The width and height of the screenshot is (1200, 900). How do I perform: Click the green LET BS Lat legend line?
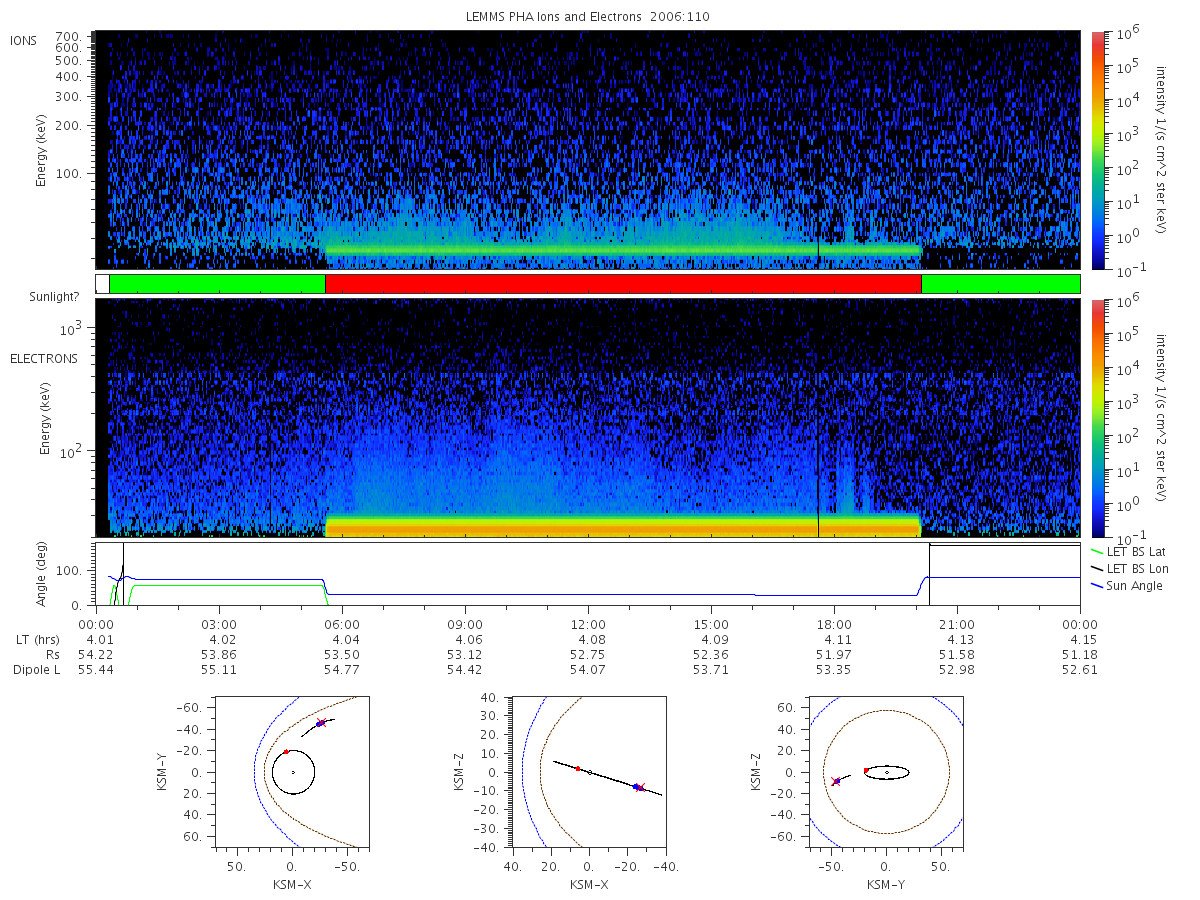tap(1097, 552)
